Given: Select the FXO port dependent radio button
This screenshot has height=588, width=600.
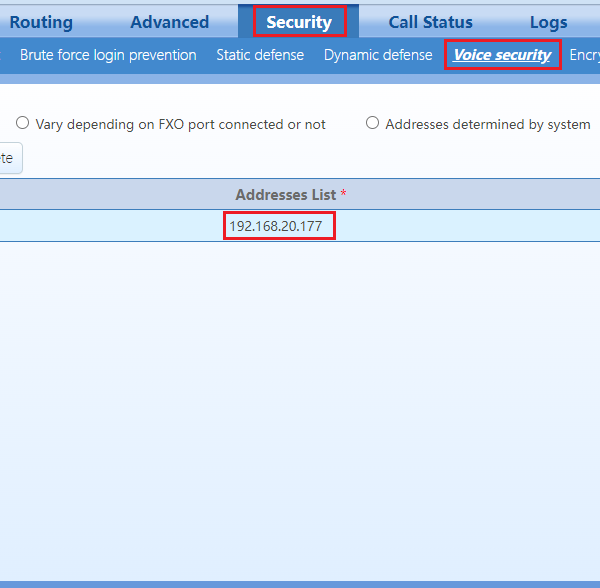Looking at the screenshot, I should pyautogui.click(x=23, y=123).
